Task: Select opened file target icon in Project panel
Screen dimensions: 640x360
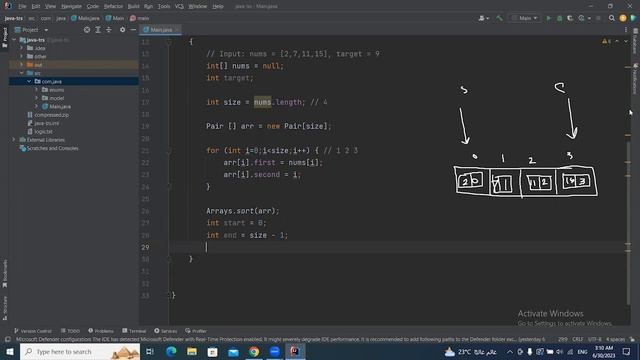Action: click(x=87, y=30)
